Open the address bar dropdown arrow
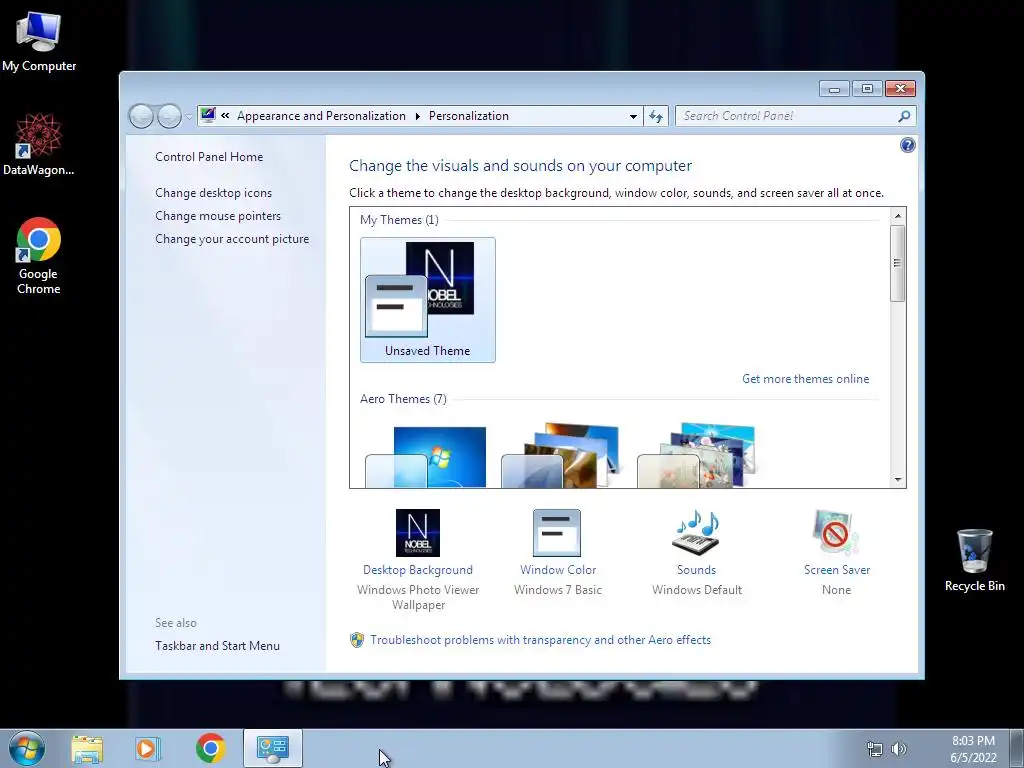 633,116
